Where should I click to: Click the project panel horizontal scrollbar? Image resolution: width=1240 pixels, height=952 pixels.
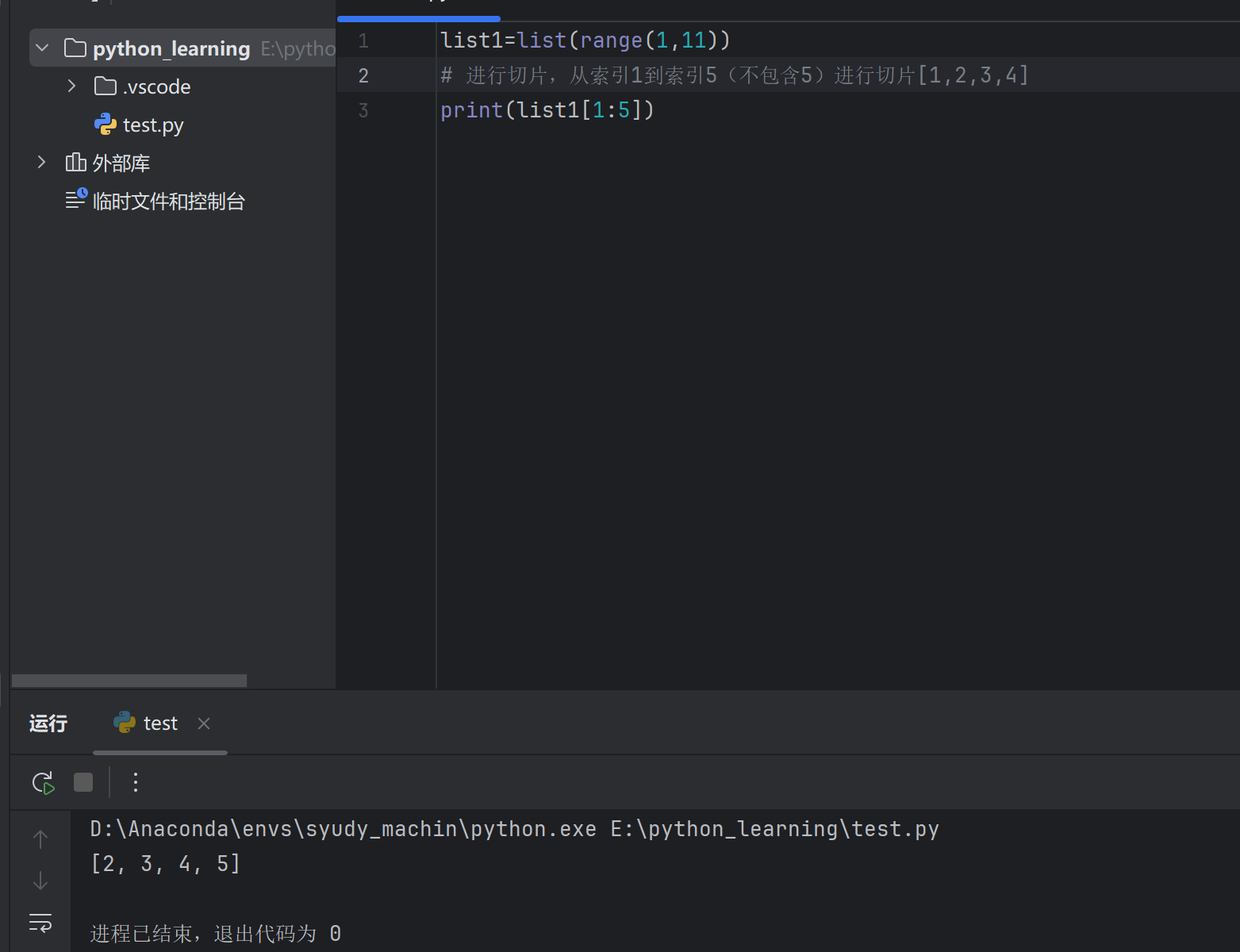pos(129,681)
